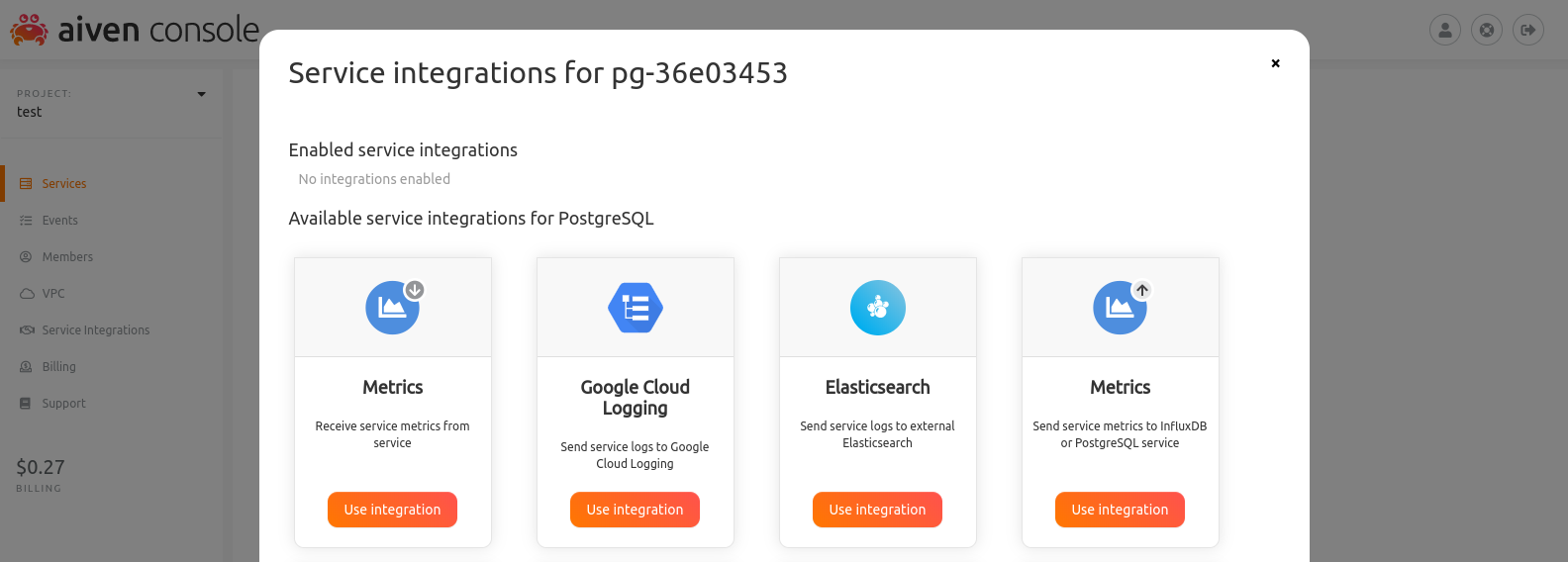This screenshot has height=562, width=1568.
Task: Use the Google Cloud Logging integration
Action: pyautogui.click(x=635, y=510)
